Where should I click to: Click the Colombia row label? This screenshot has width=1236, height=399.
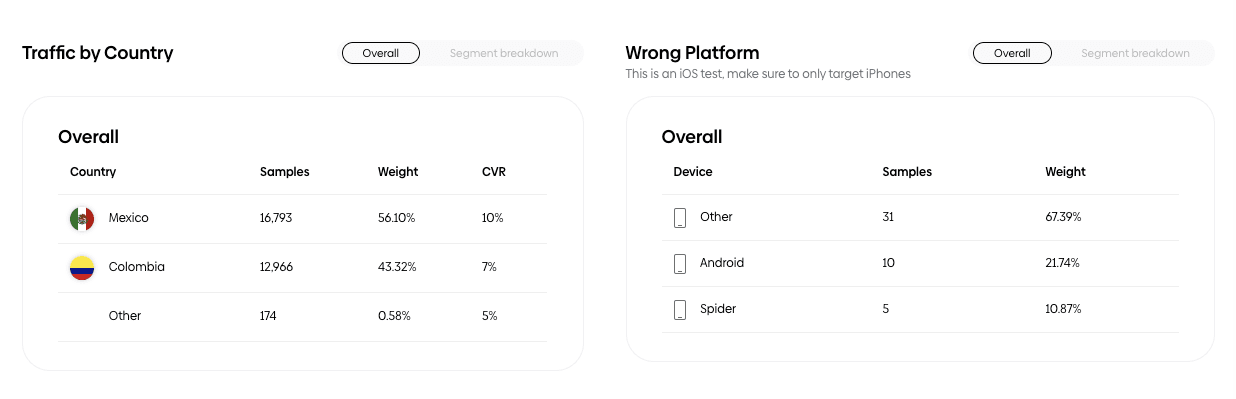pos(137,267)
